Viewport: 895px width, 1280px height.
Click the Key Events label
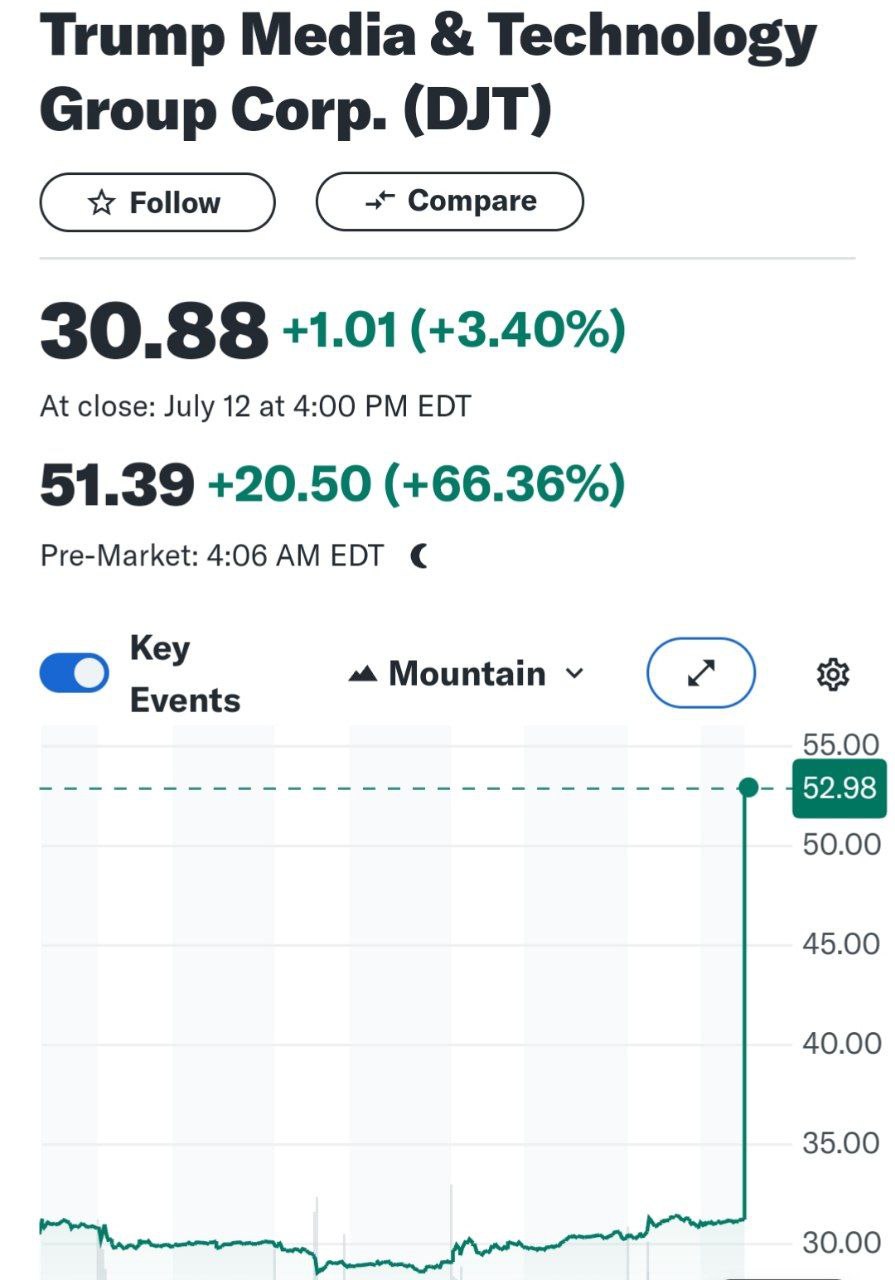pyautogui.click(x=185, y=674)
